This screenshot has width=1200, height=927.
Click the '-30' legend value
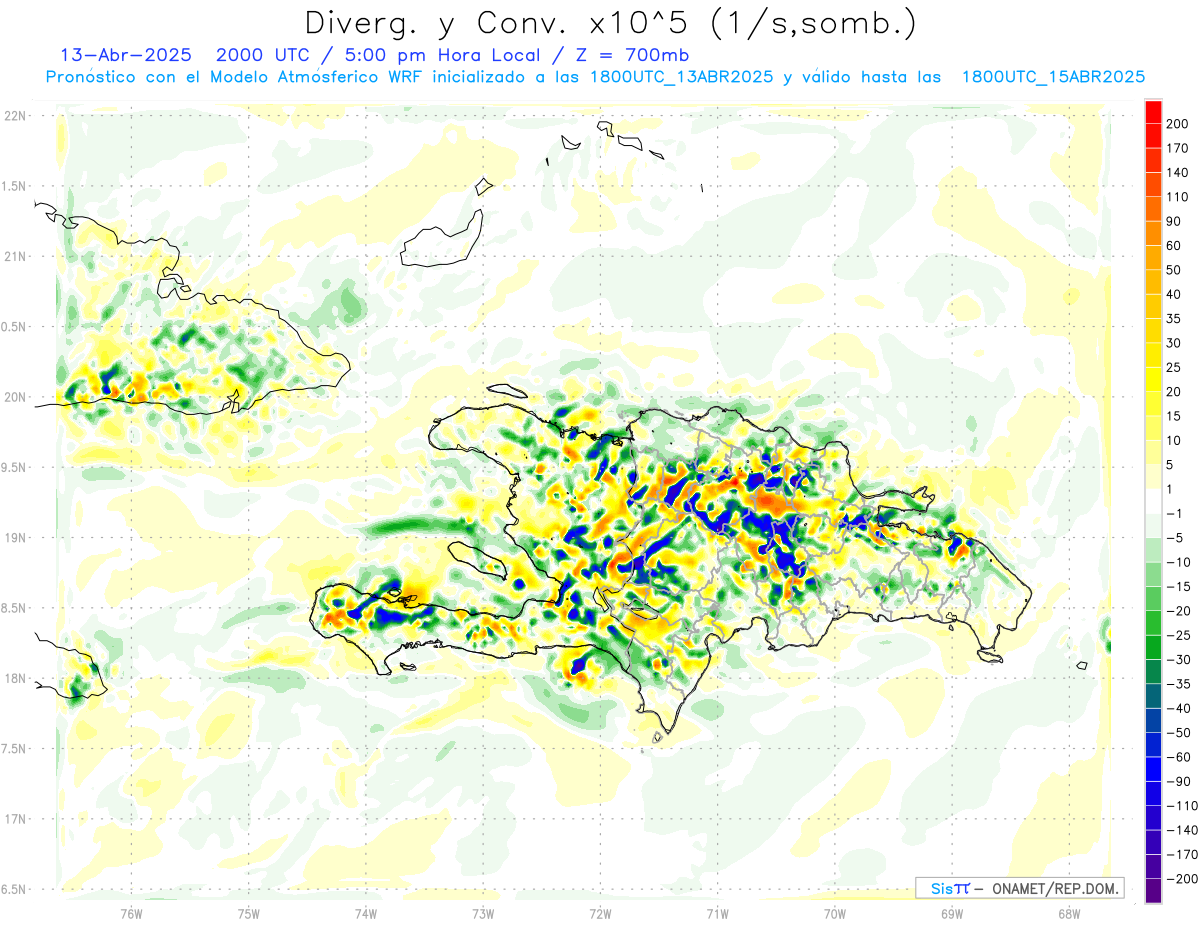[x=1178, y=660]
